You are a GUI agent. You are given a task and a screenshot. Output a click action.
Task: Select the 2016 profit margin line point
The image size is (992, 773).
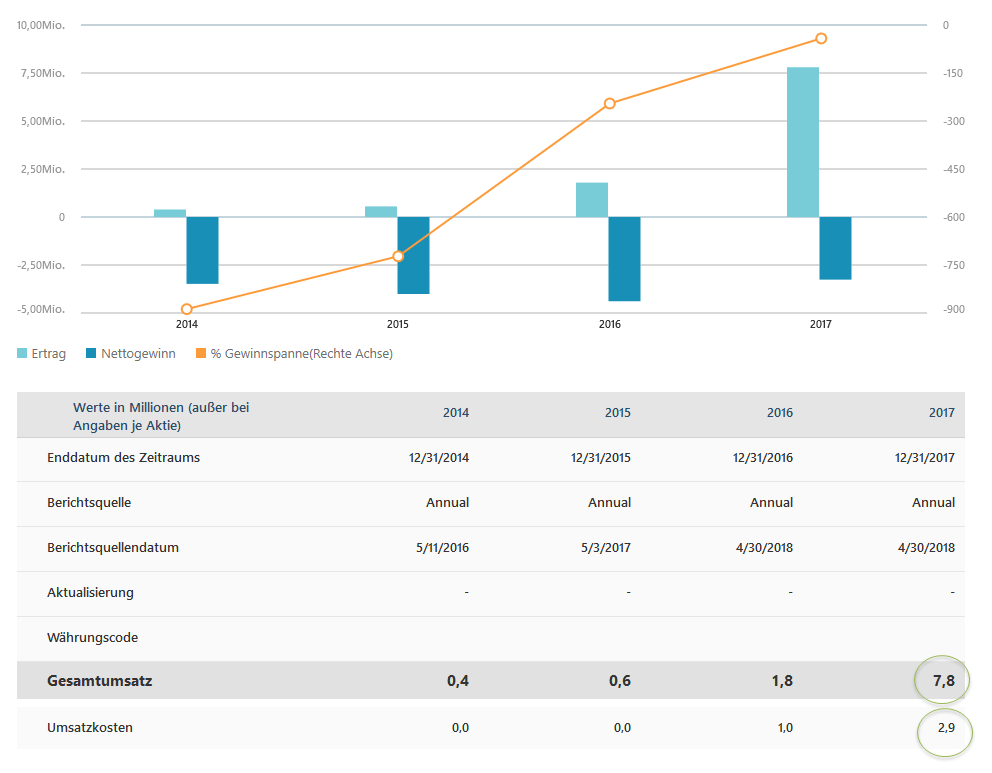(609, 103)
